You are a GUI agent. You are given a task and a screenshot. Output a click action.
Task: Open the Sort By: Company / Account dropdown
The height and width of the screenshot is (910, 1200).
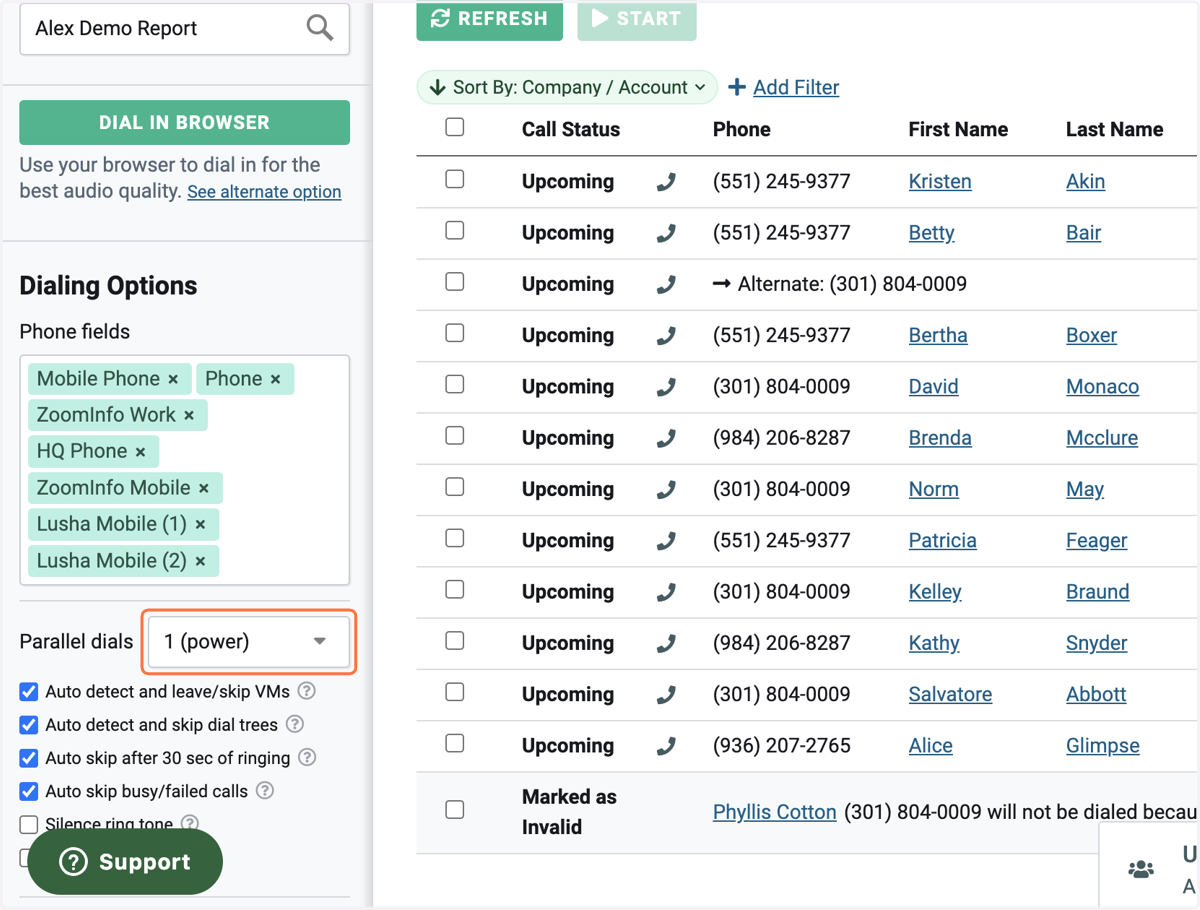(567, 87)
